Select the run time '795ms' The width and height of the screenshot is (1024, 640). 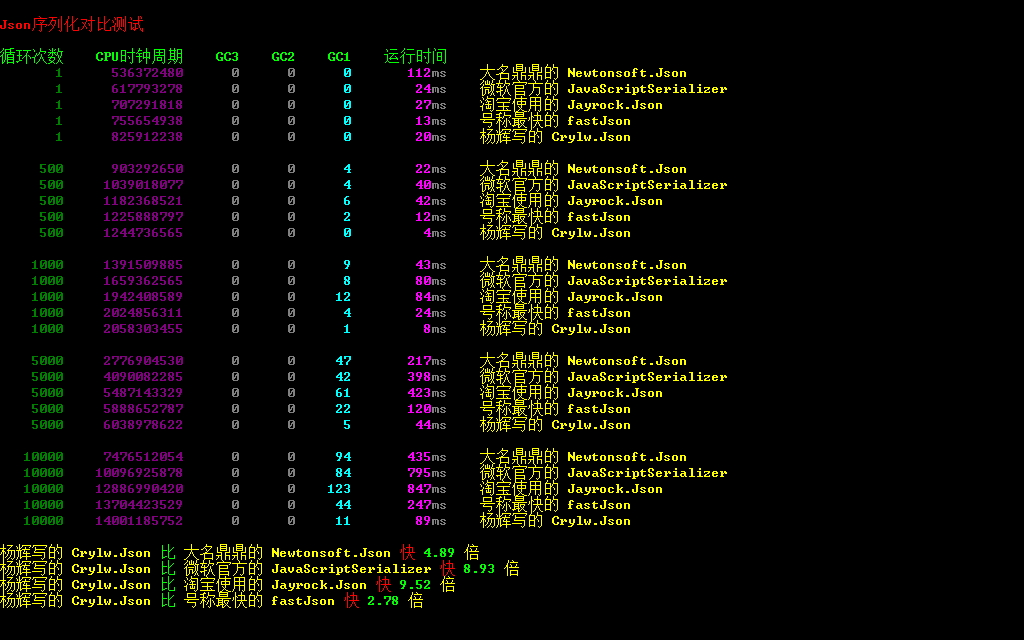coord(426,473)
